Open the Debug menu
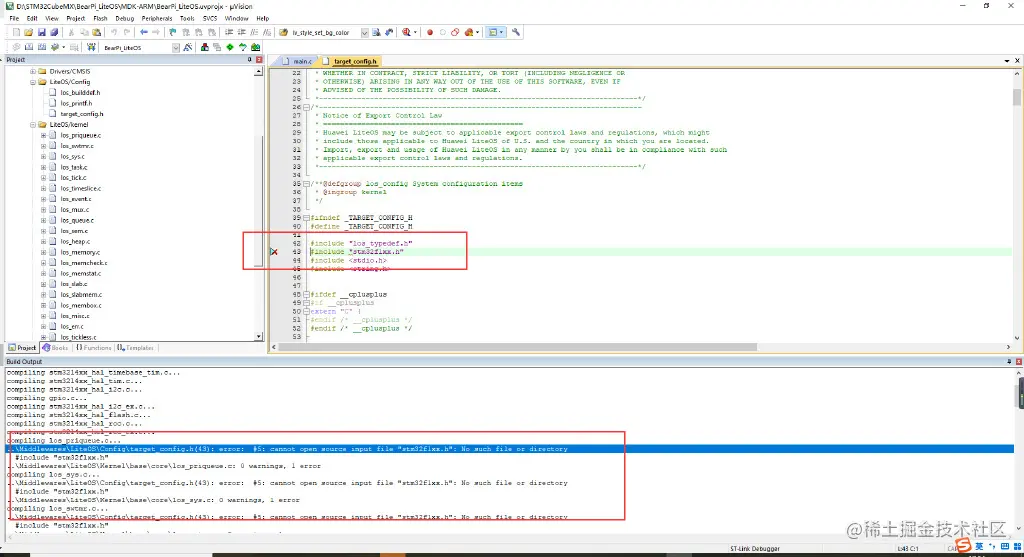 [x=124, y=18]
